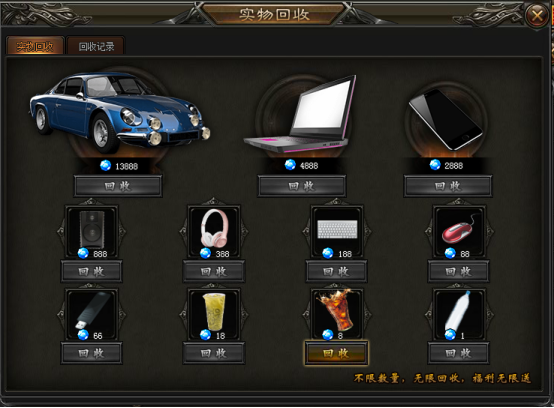This screenshot has height=408, width=554.
Task: Click 回收 button under the car
Action: [118, 186]
